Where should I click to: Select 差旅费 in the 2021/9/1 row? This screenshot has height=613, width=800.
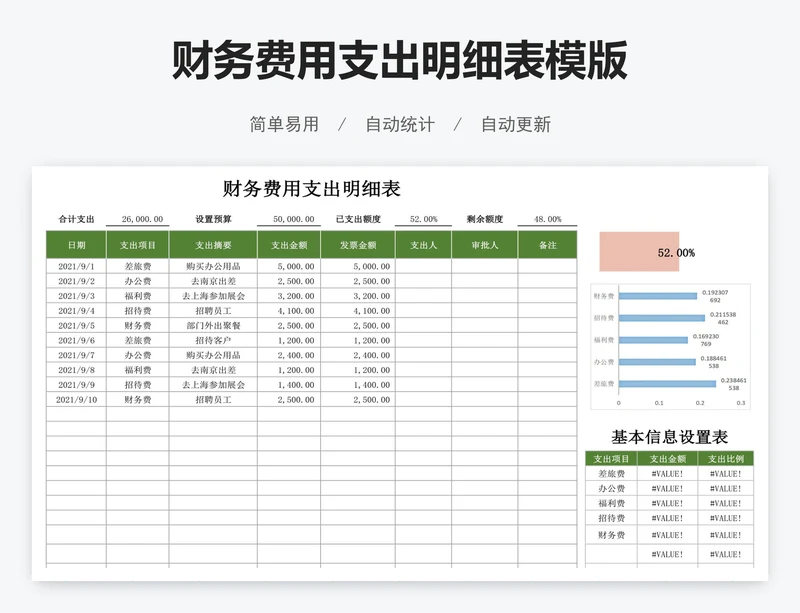138,266
